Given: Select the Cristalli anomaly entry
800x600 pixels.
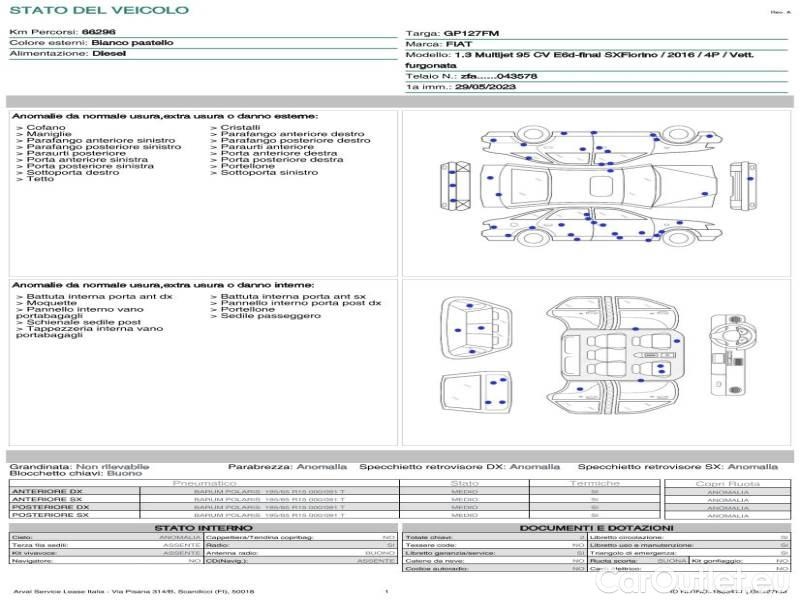Looking at the screenshot, I should 240,128.
